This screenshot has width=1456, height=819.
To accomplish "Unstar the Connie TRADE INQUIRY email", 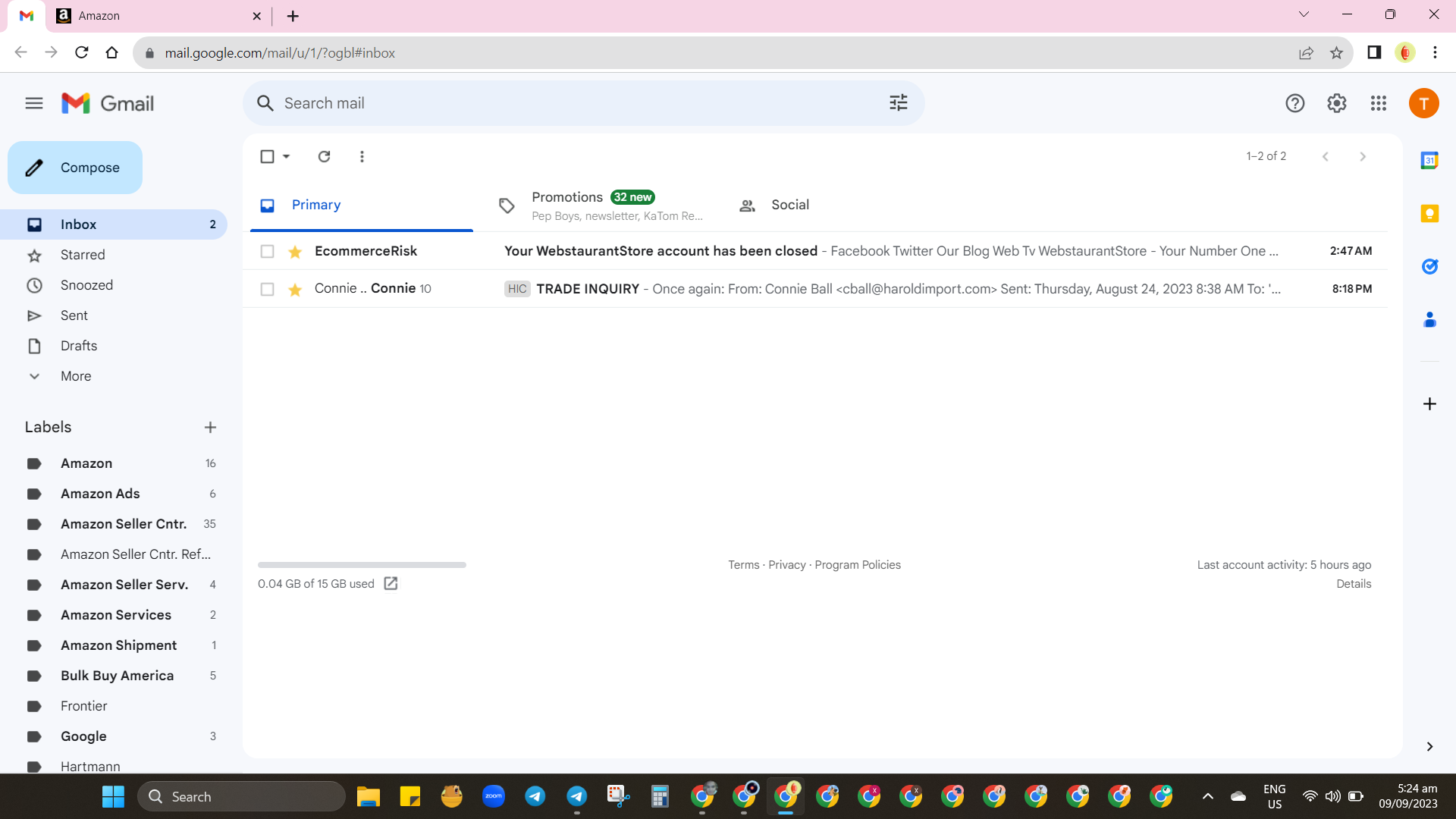I will [x=295, y=290].
